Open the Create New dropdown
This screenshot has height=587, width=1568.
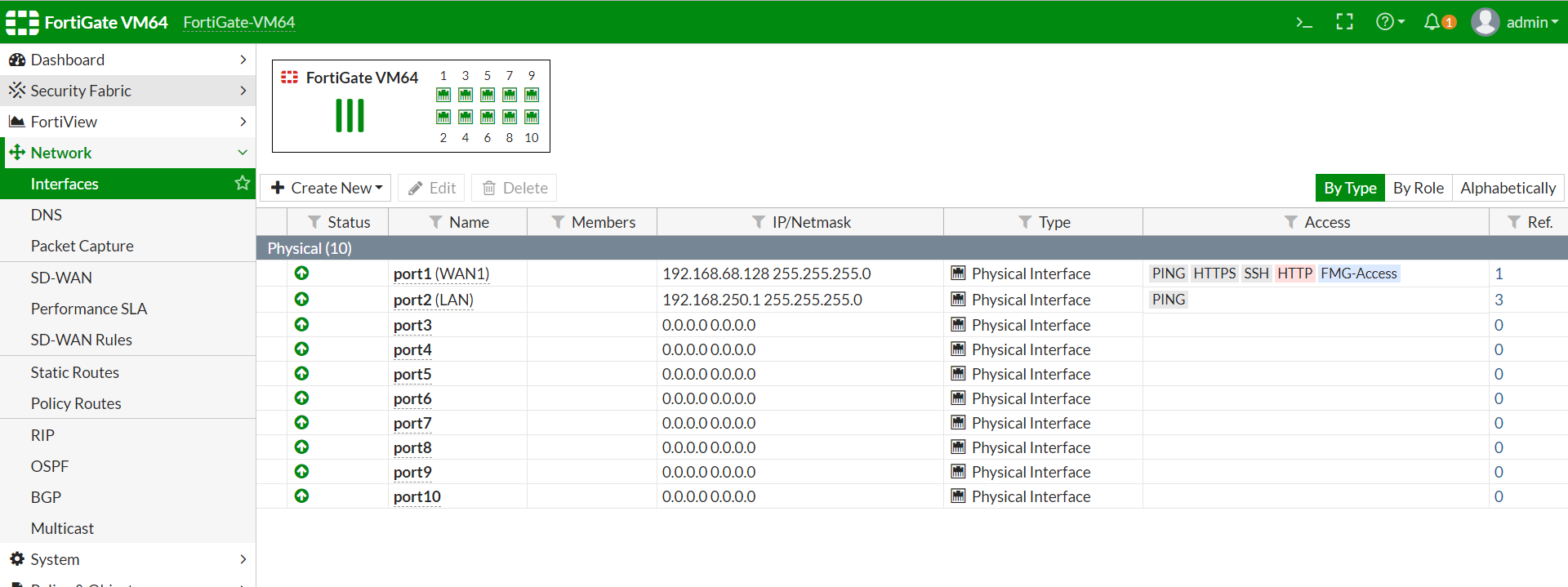(326, 188)
